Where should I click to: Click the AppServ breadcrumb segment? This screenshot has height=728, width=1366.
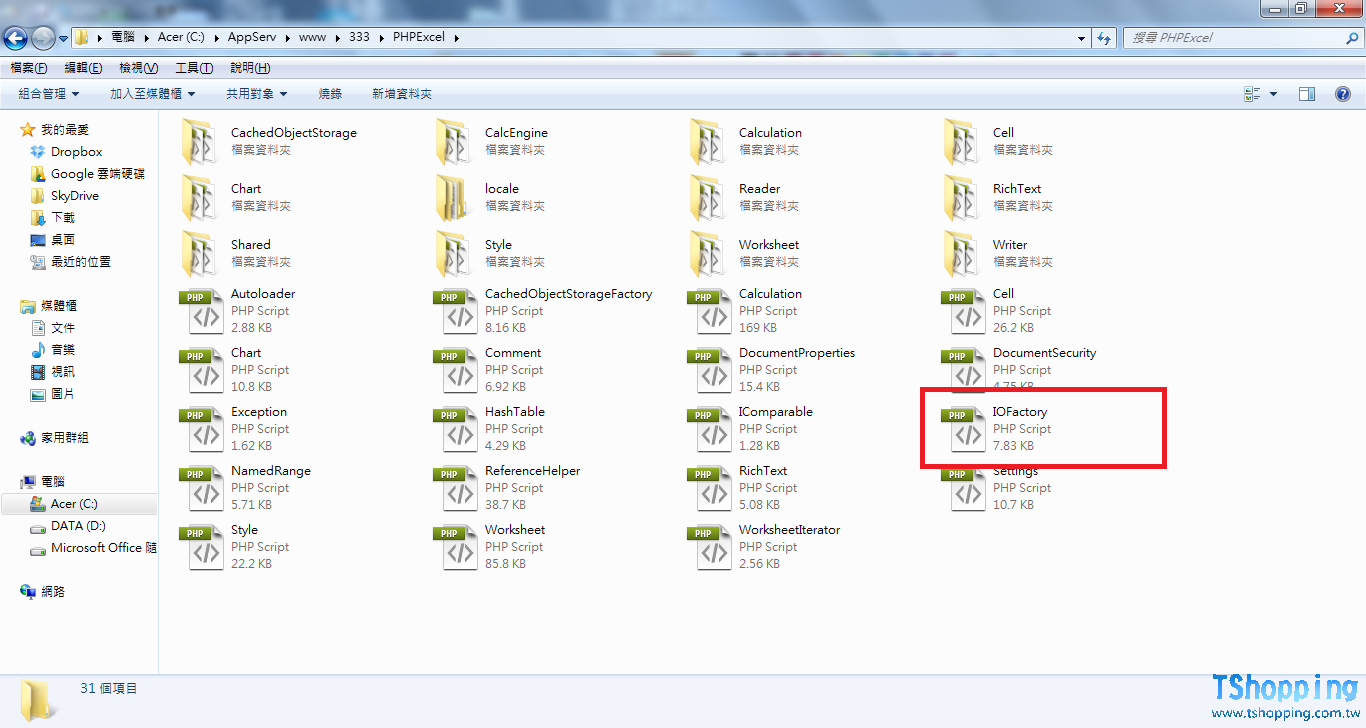click(253, 37)
